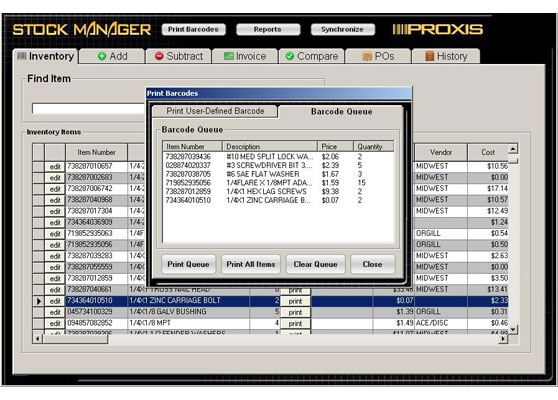Click the Synchronize button
Image resolution: width=558 pixels, height=400 pixels.
(x=342, y=30)
